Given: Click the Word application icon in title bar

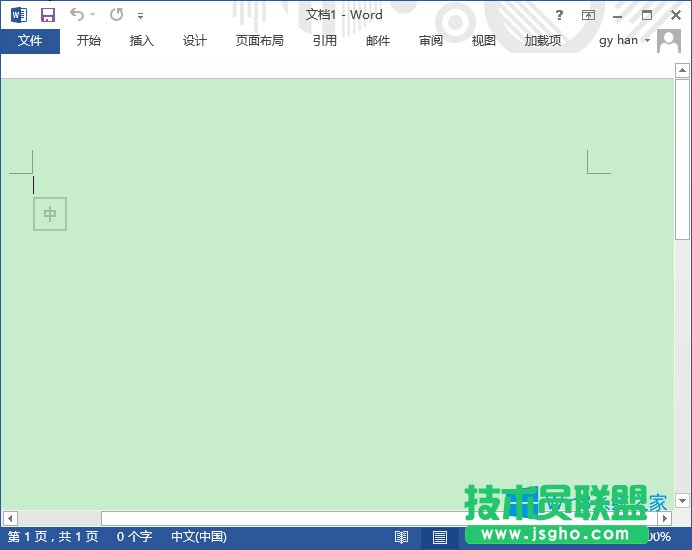Looking at the screenshot, I should (19, 15).
